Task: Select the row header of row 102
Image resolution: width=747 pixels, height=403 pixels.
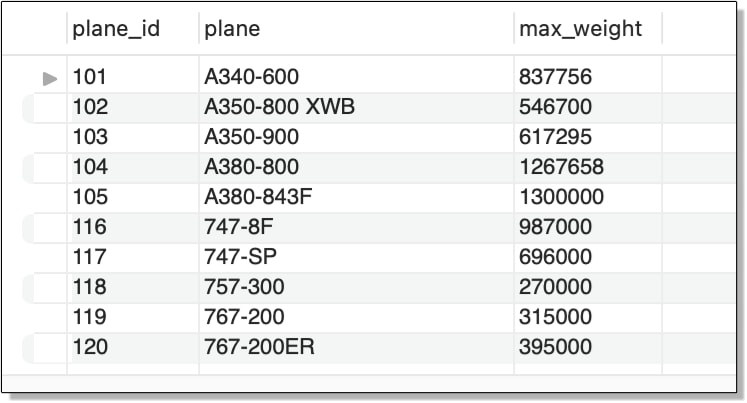Action: pyautogui.click(x=45, y=108)
